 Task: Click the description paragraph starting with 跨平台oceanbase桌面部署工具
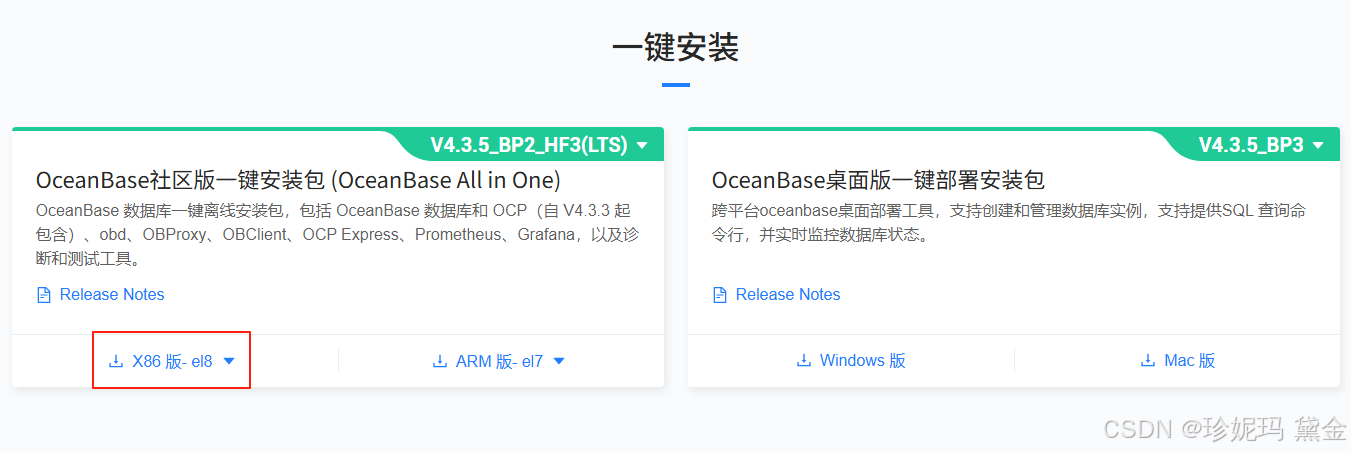point(1009,223)
